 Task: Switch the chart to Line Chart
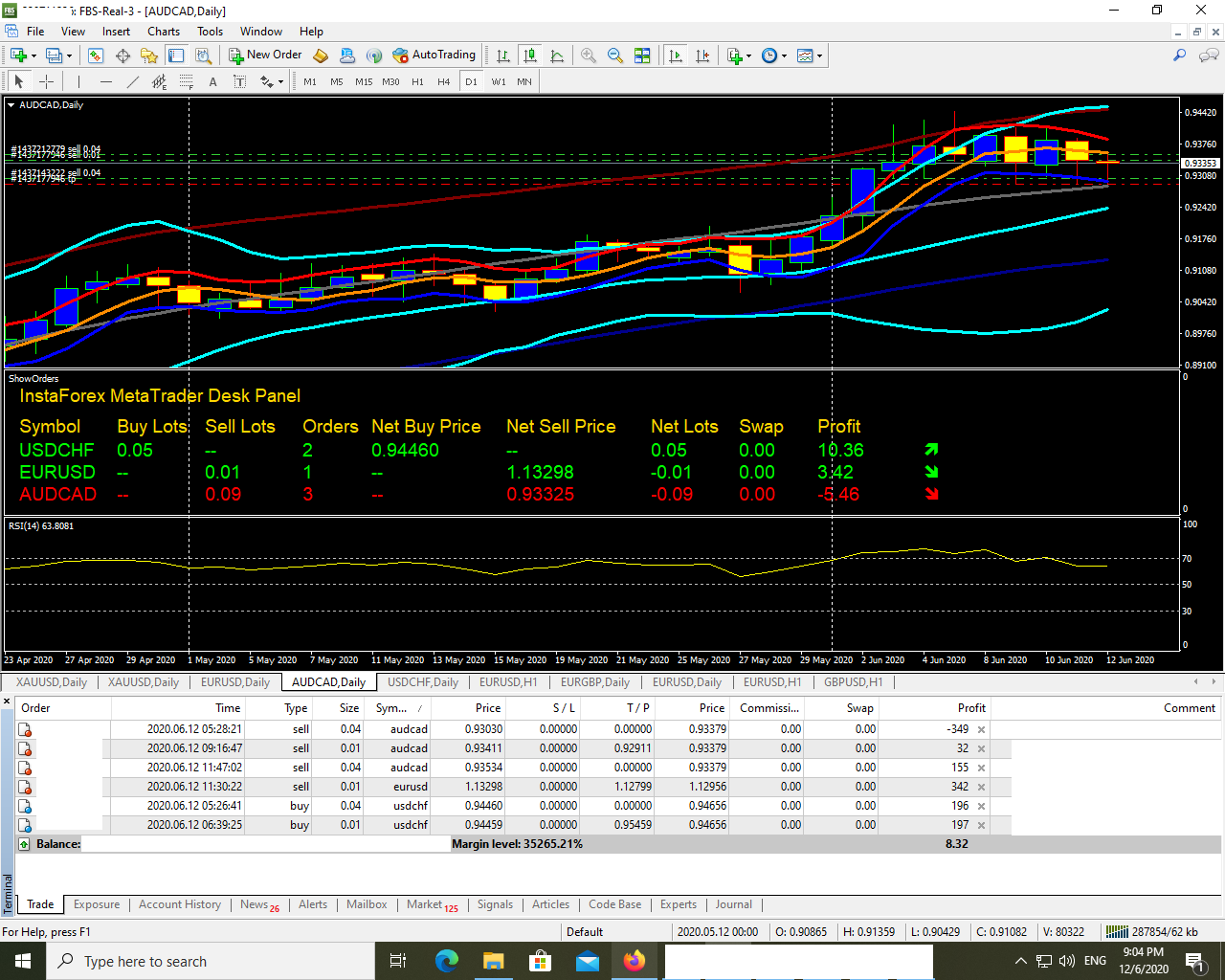tap(557, 56)
